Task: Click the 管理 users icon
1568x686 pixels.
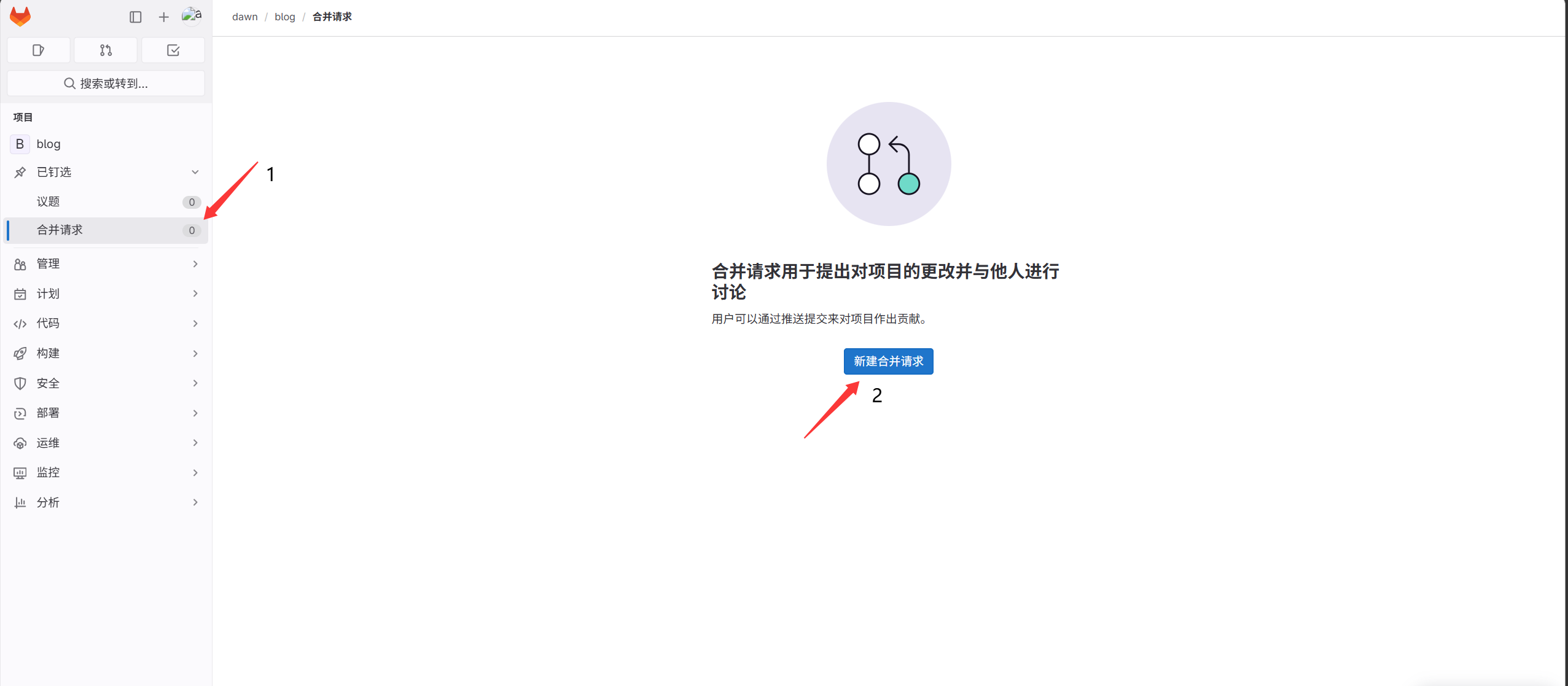Action: (x=20, y=264)
